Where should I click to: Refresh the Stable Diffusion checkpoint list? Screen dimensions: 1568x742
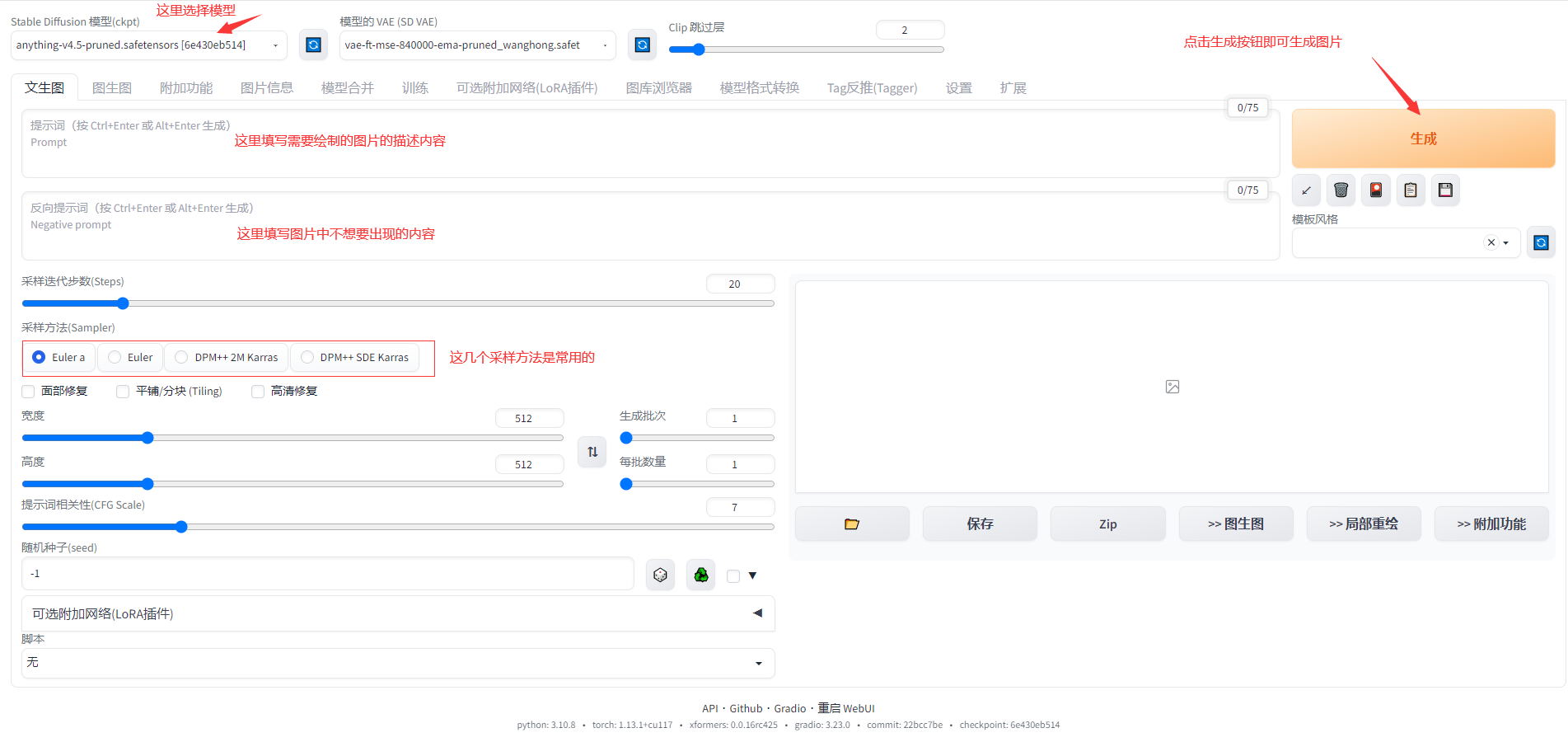tap(313, 45)
